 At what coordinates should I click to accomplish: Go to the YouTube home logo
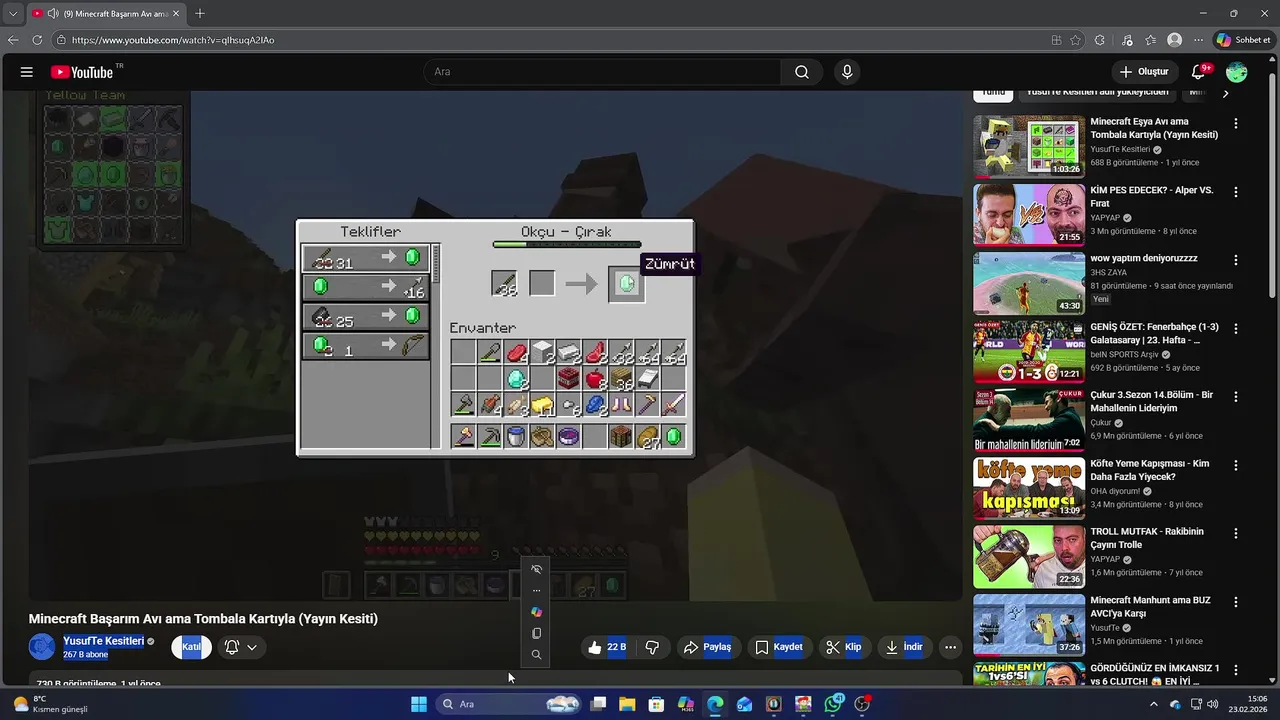82,72
